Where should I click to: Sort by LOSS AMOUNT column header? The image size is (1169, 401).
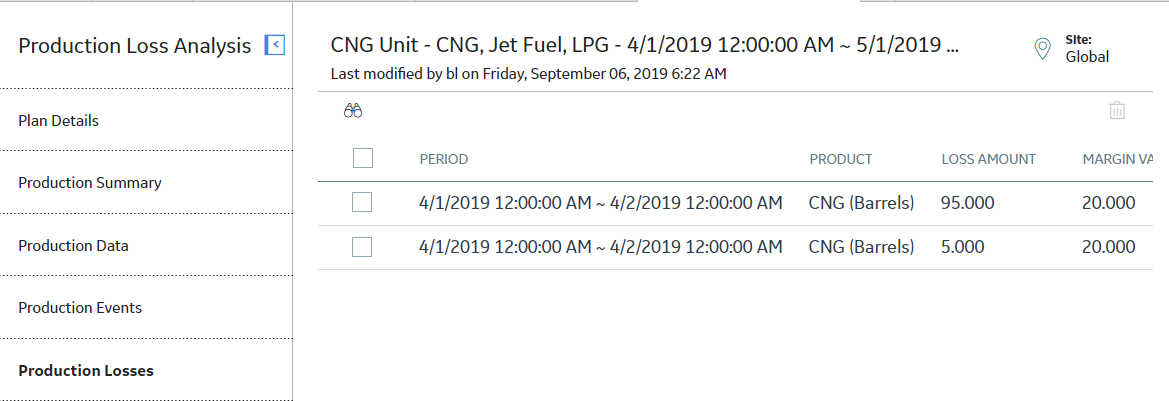tap(989, 159)
